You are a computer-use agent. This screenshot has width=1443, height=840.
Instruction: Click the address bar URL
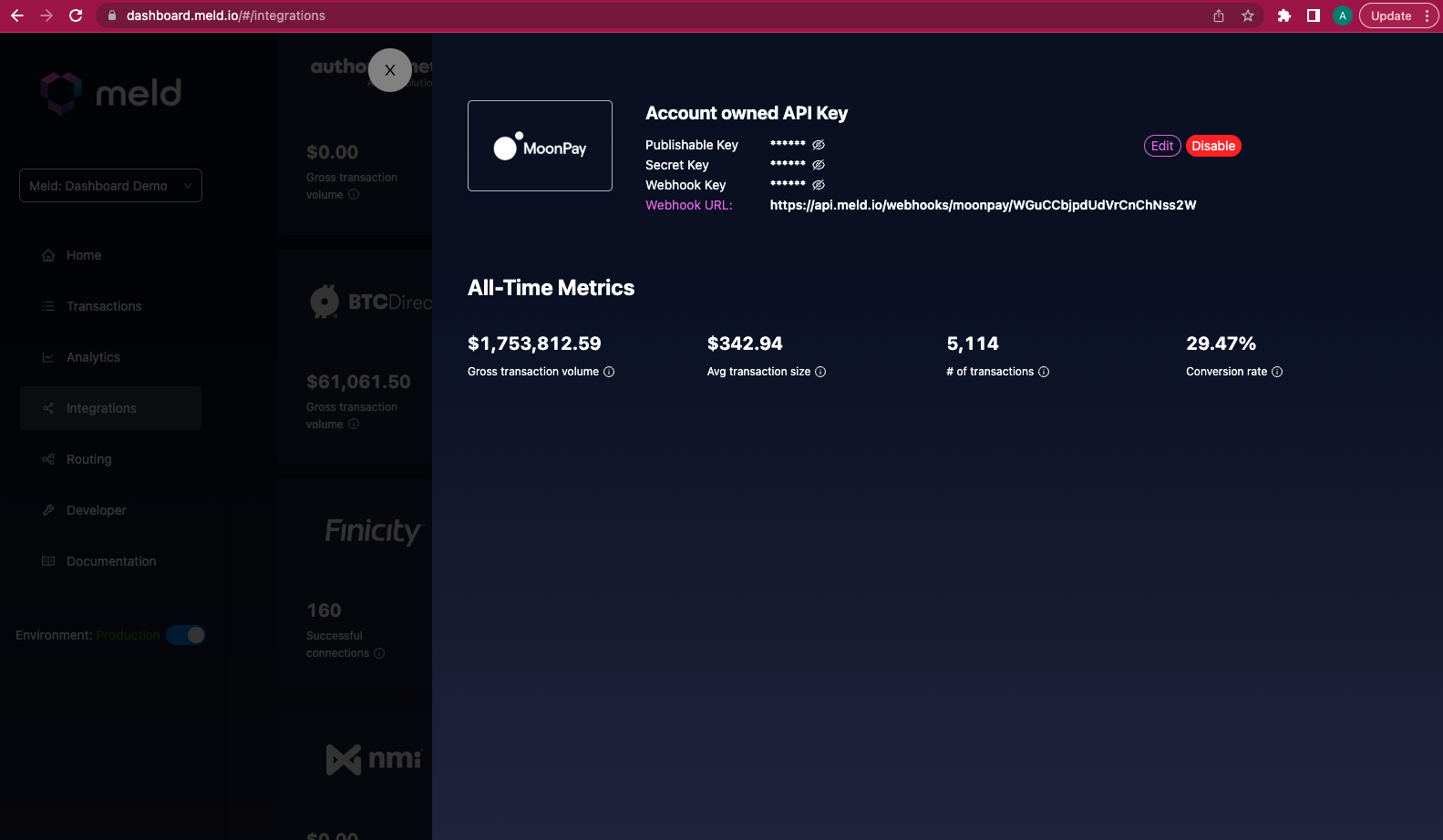click(226, 15)
